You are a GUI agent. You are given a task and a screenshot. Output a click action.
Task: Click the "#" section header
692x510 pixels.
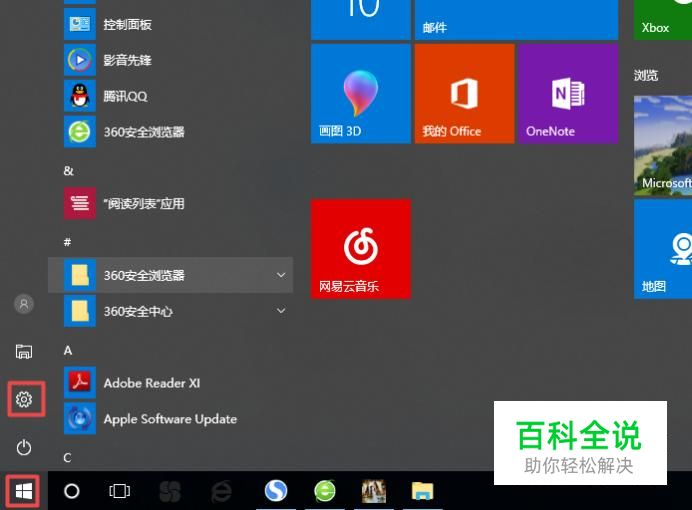(x=67, y=242)
